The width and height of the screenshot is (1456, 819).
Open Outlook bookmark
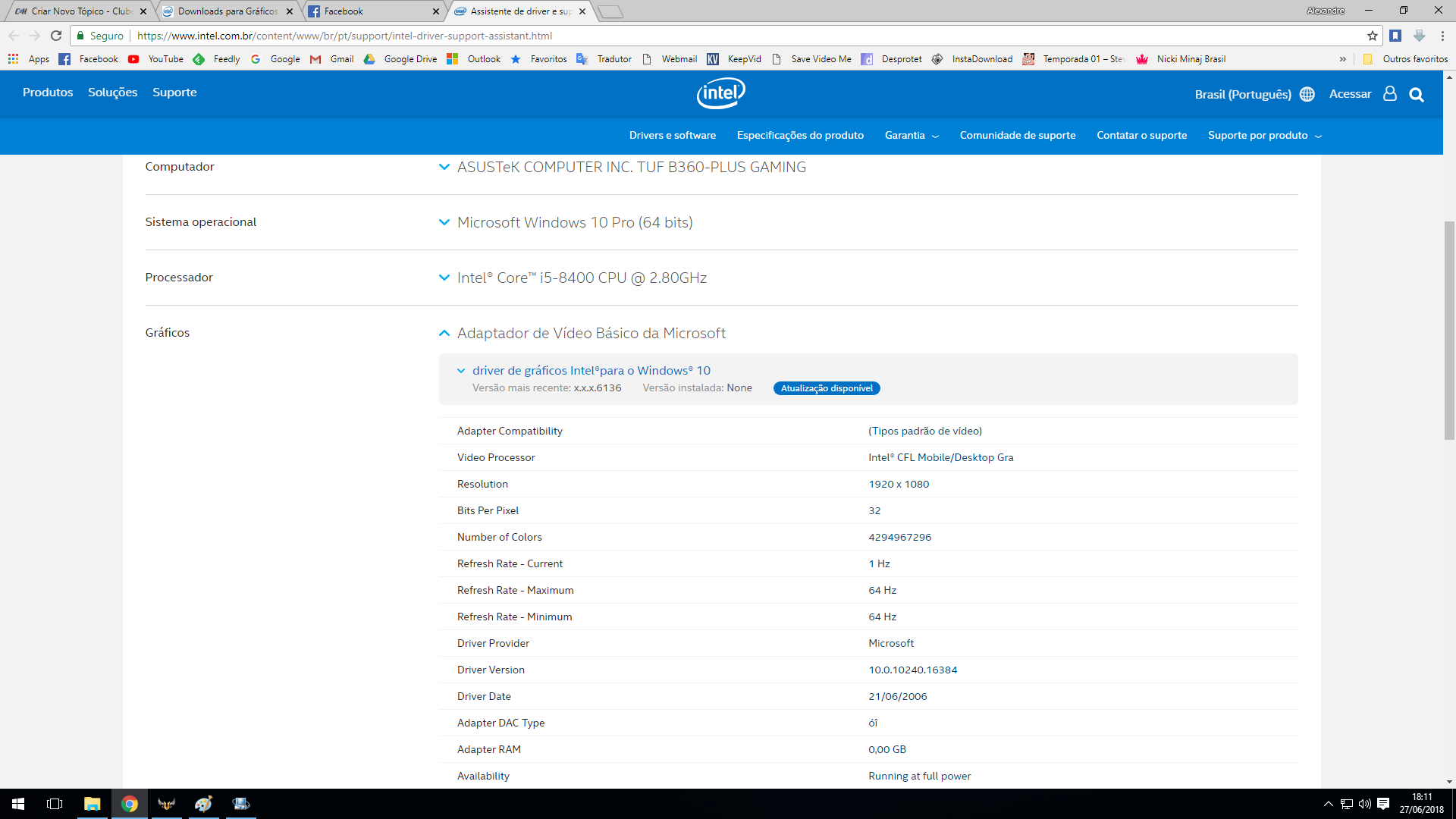[x=474, y=59]
